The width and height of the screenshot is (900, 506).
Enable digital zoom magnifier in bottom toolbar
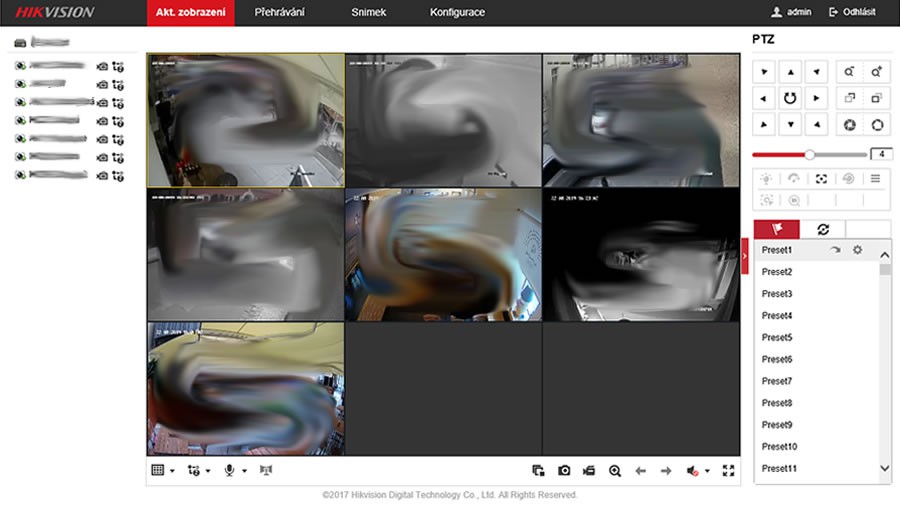coord(615,470)
